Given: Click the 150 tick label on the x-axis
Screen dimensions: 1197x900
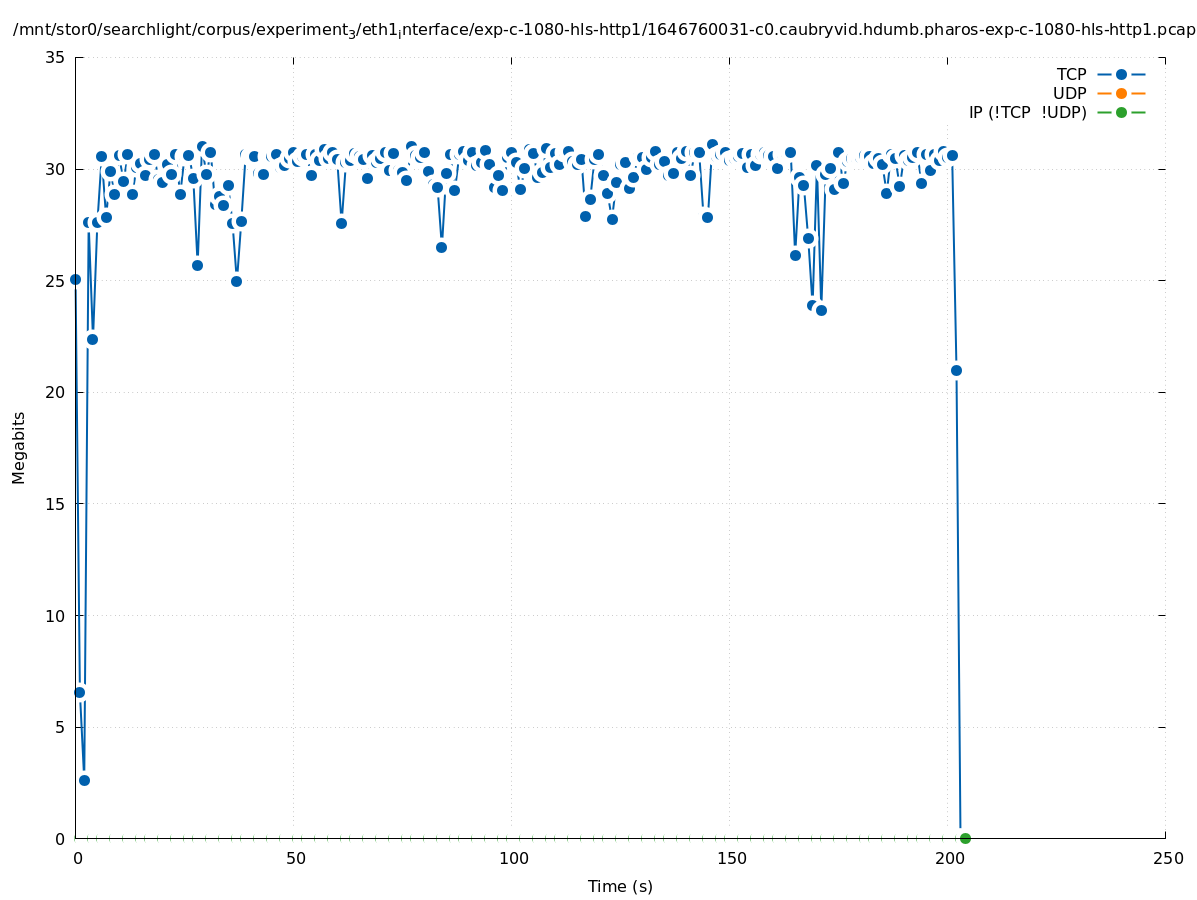Looking at the screenshot, I should [x=731, y=859].
